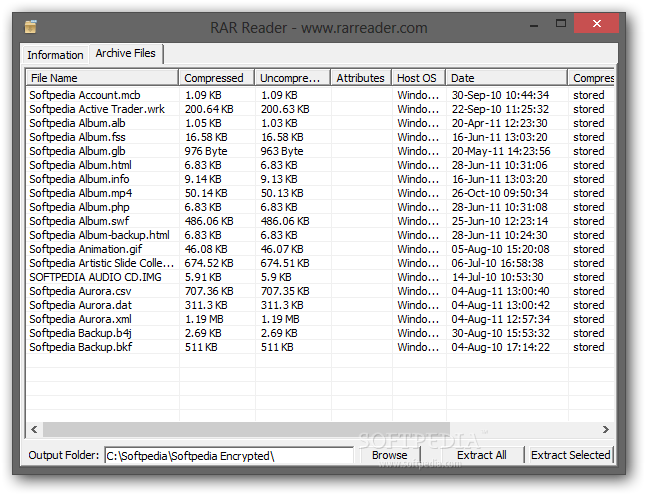Select file Softpedia Active Trader.wrk
The height and width of the screenshot is (495, 646).
(x=97, y=109)
